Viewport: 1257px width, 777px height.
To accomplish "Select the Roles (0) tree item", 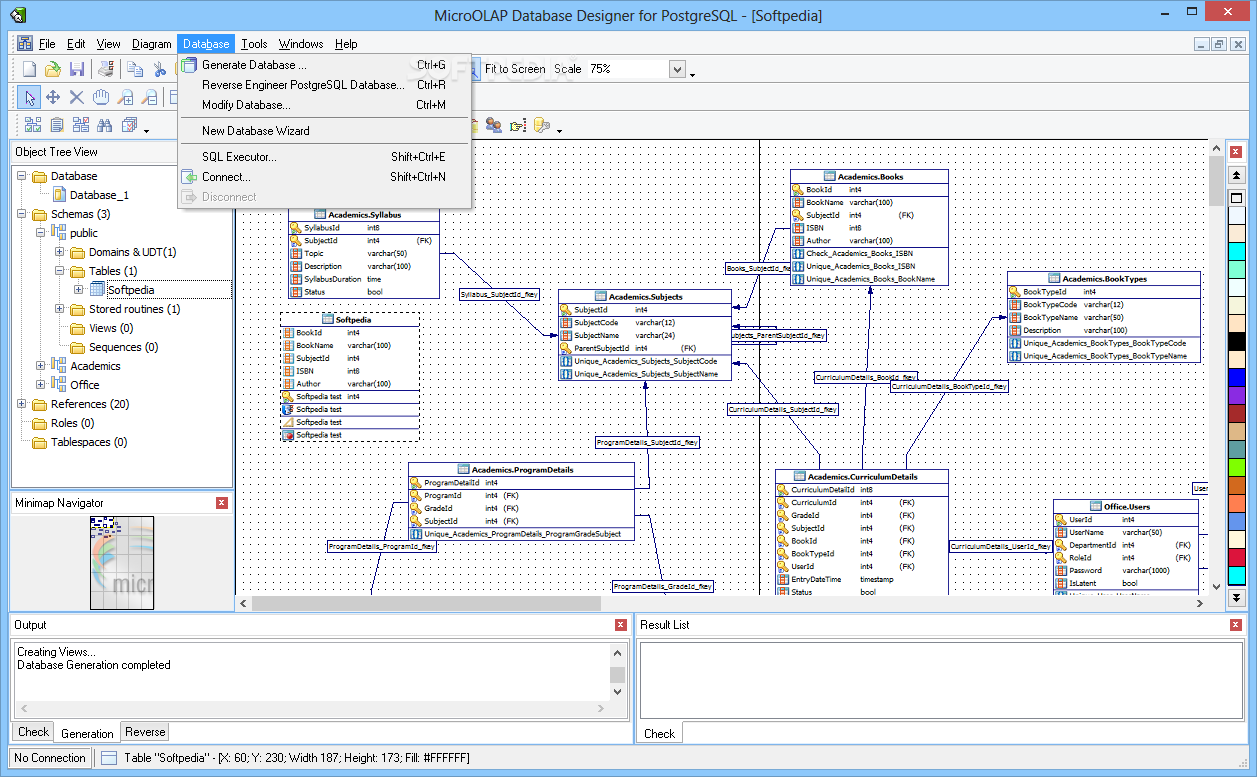I will click(x=72, y=423).
